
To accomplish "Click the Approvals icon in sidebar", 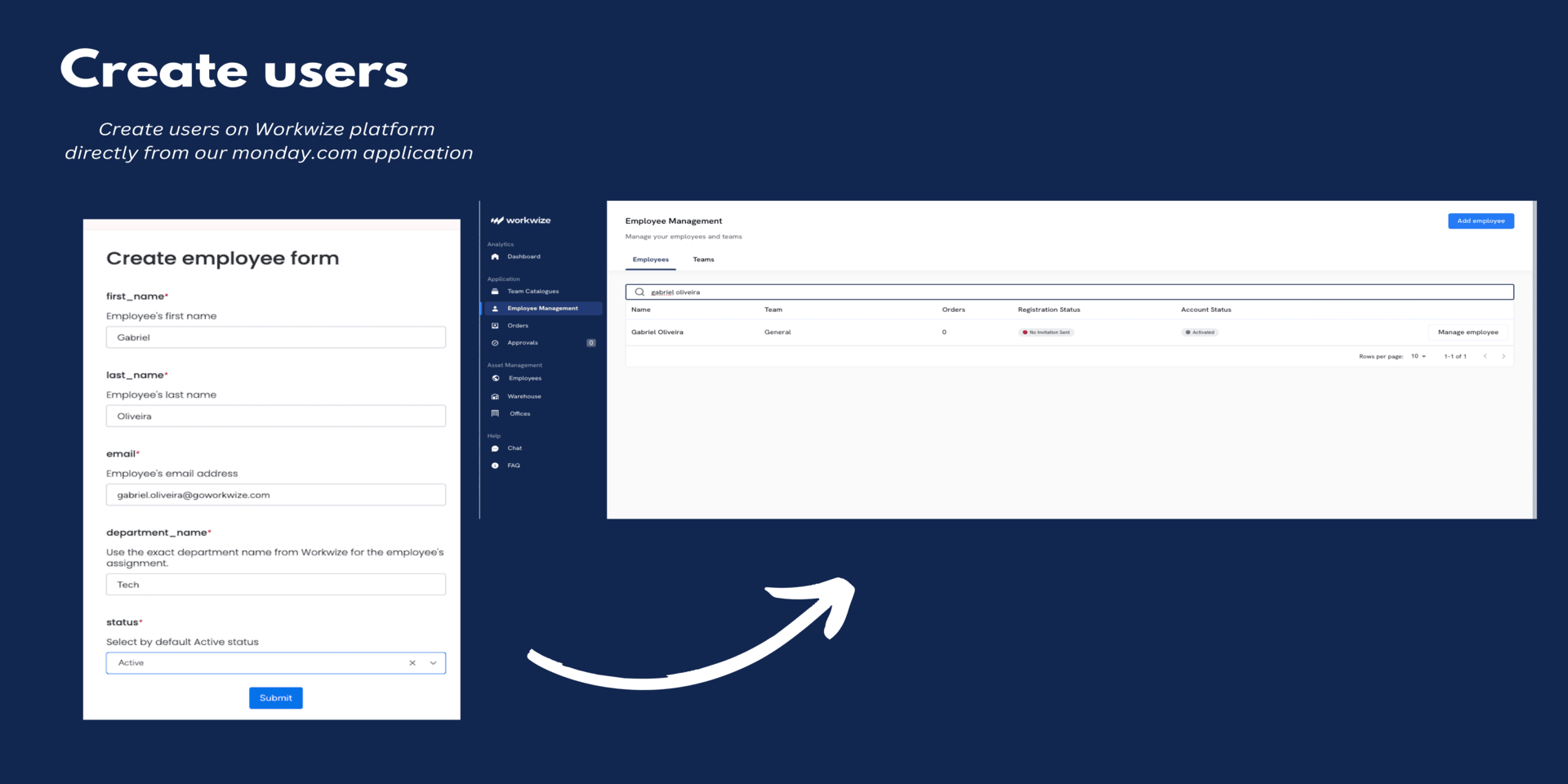I will coord(495,343).
